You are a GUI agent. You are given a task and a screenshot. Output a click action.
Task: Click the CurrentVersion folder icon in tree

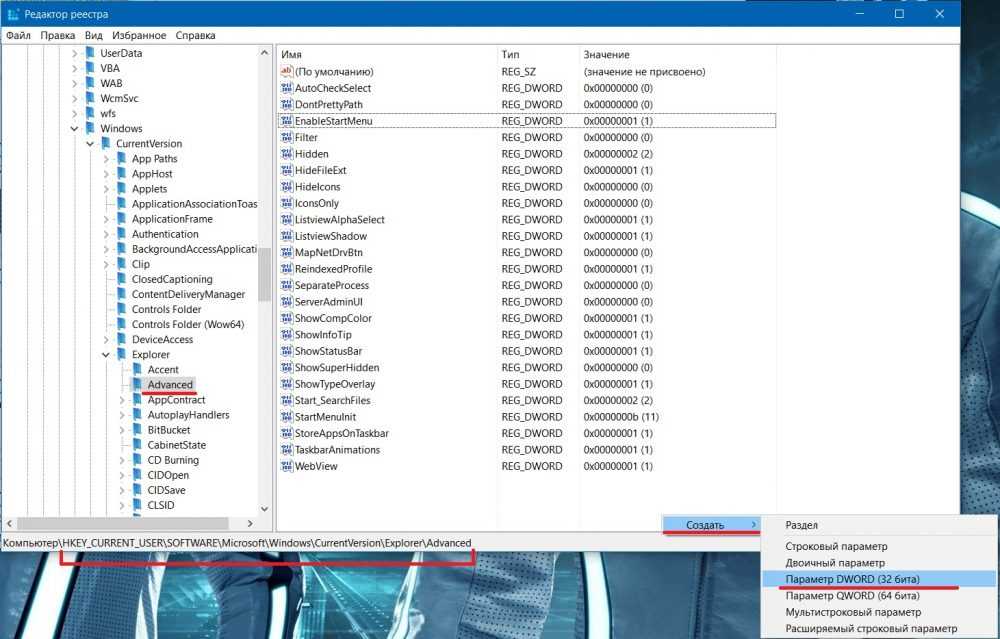[x=106, y=144]
